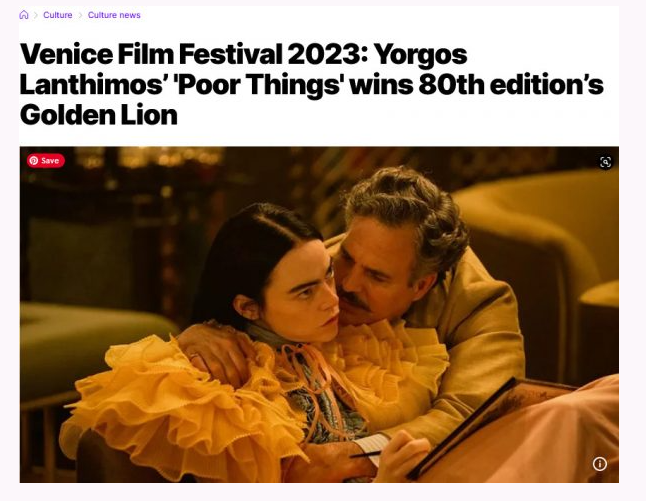646x501 pixels.
Task: Click the pen in the woman's hand
Action: pyautogui.click(x=365, y=454)
